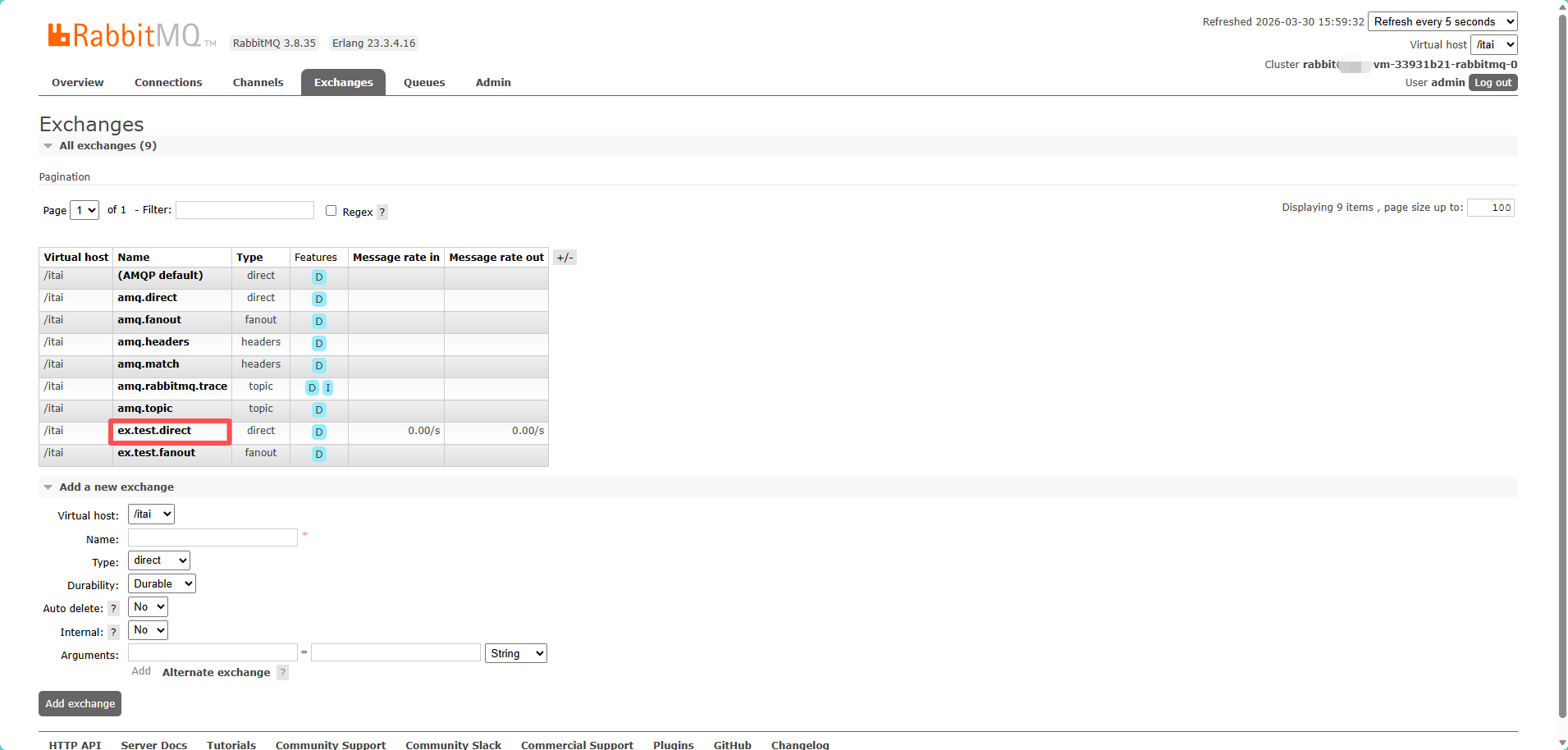Open the ex.test.direct exchange
1568x750 pixels.
point(154,431)
